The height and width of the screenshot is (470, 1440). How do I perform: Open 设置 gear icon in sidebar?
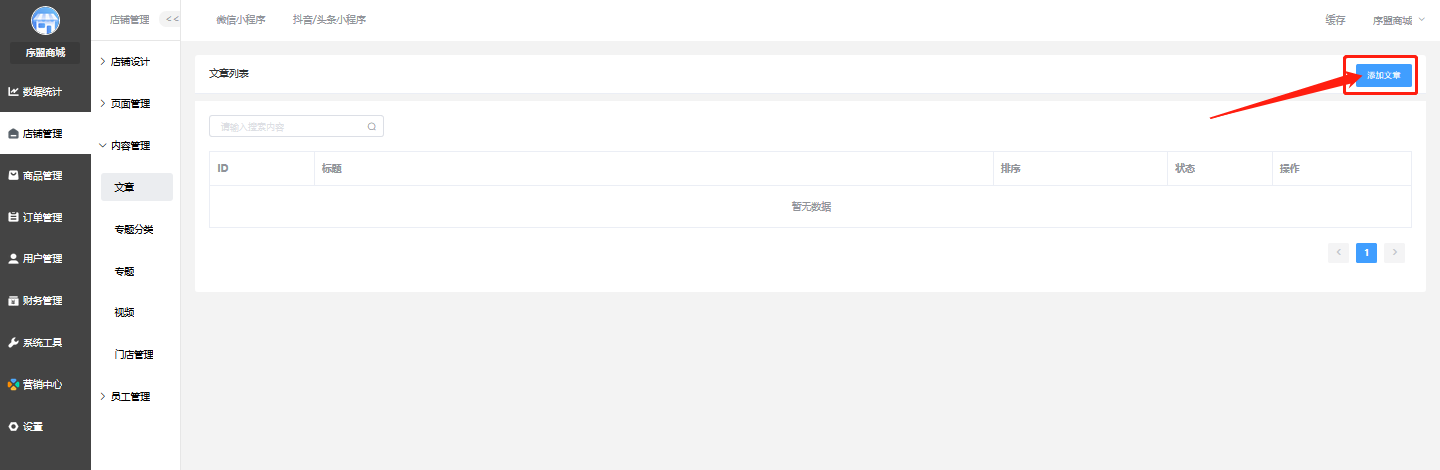(x=13, y=426)
